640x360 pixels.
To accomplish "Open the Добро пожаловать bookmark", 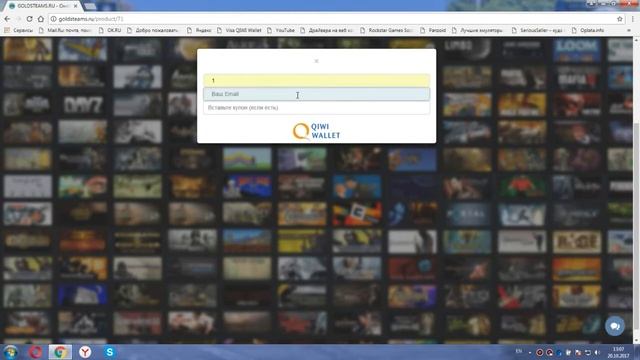I will tap(153, 30).
